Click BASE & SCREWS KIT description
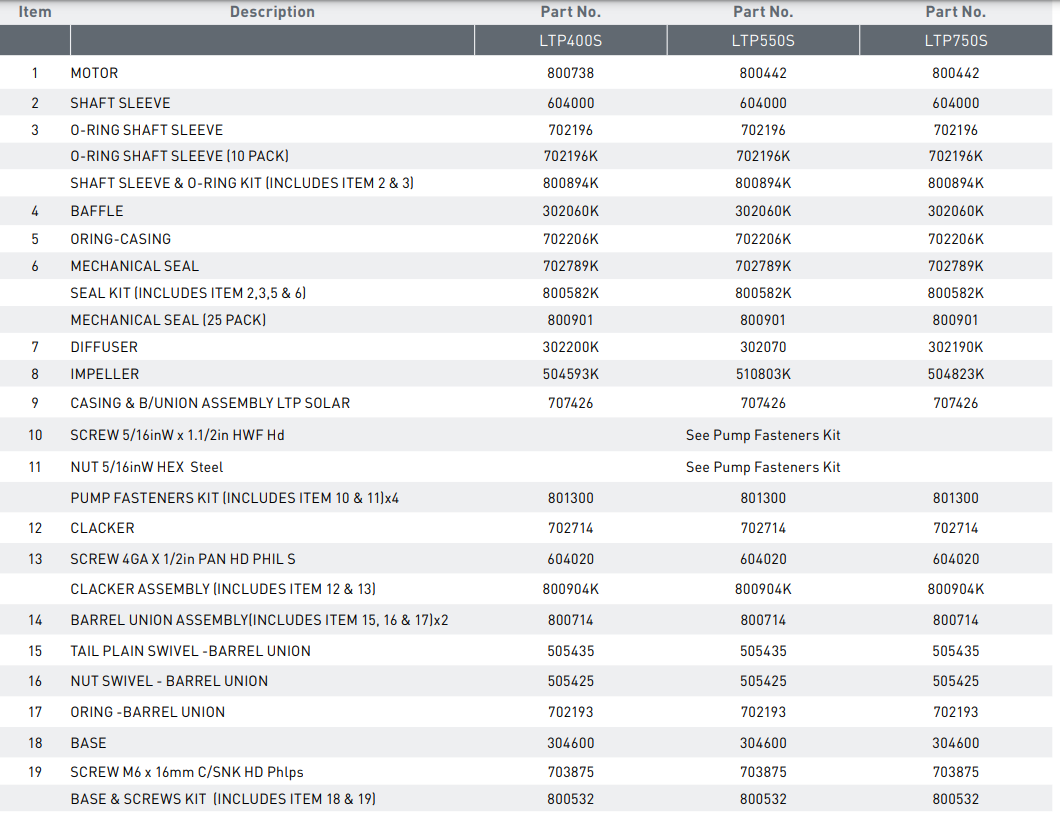Viewport: 1060px width, 817px height. (223, 799)
